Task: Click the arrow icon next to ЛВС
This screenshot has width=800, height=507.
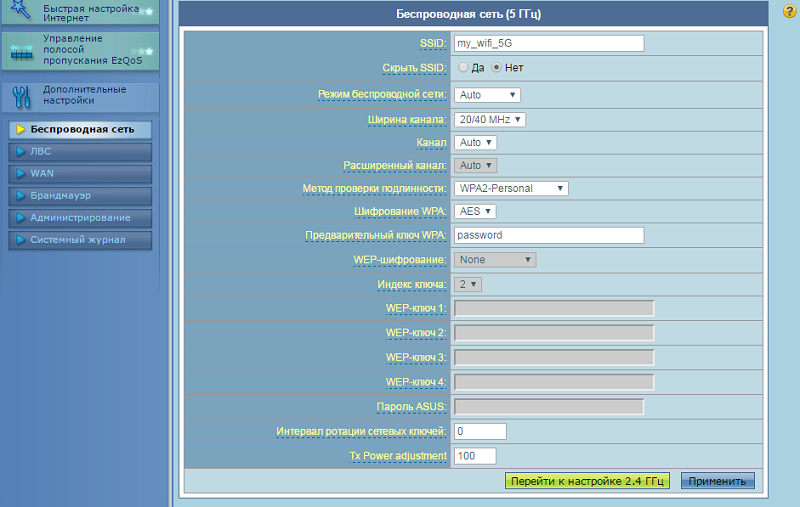Action: (20, 152)
